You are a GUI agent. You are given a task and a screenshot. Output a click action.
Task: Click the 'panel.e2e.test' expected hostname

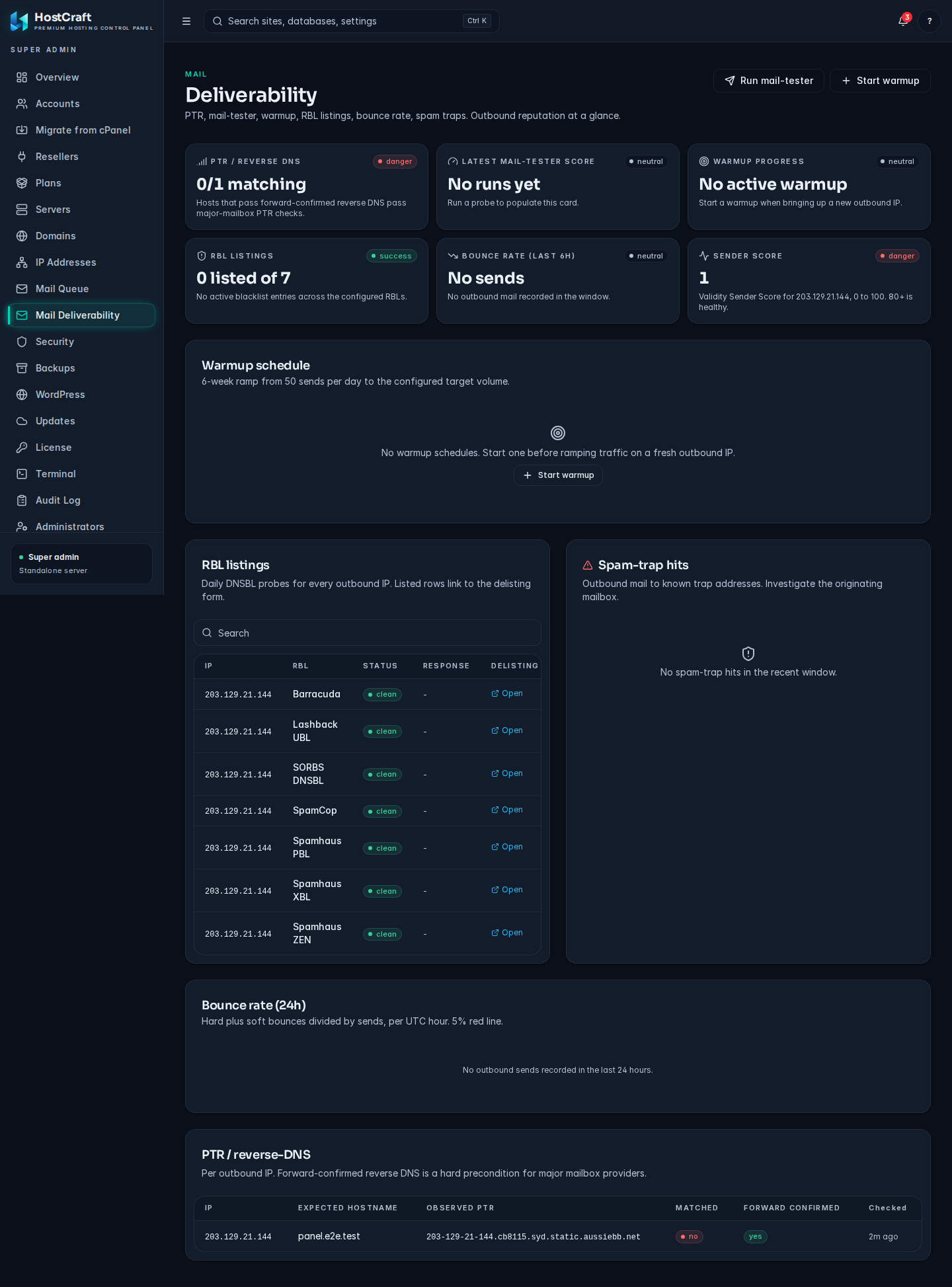pos(329,1236)
